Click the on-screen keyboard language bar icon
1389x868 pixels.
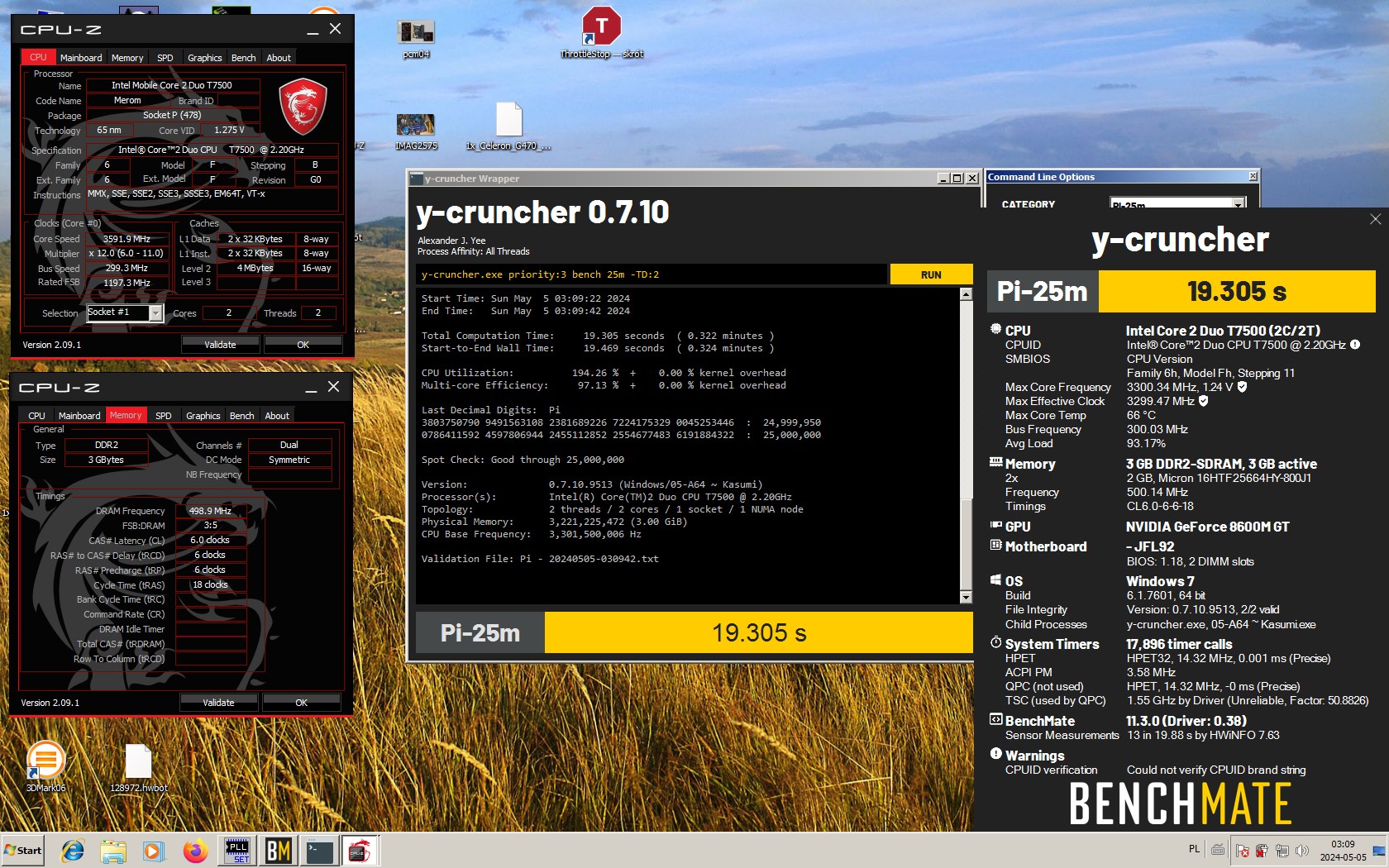click(1218, 849)
